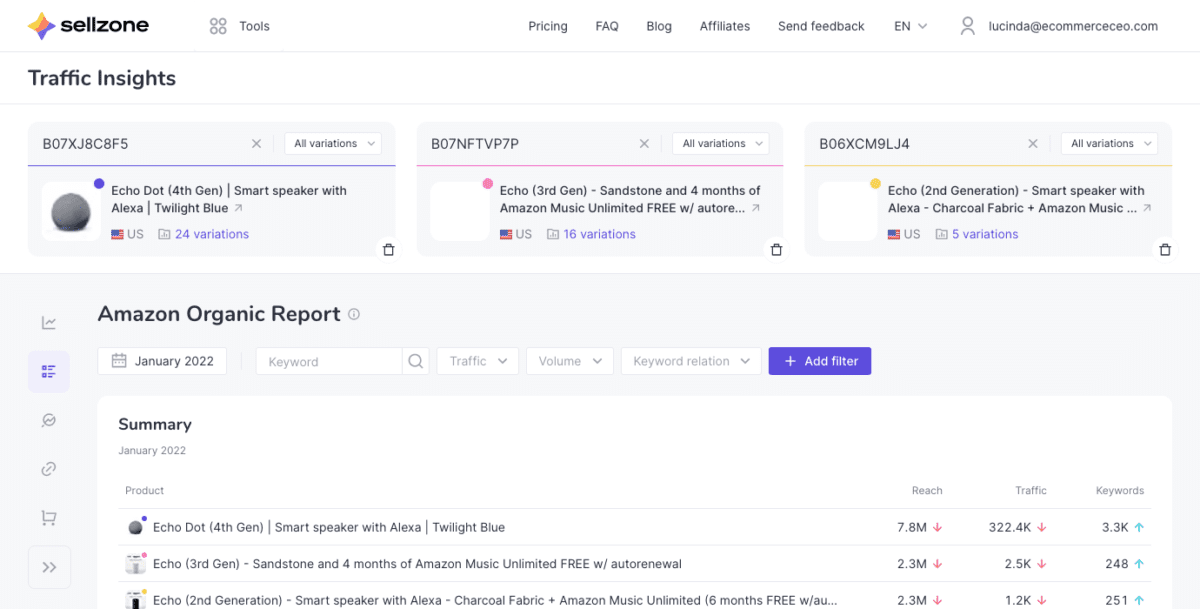Open user account lucinda@ecommerceceo.com
This screenshot has width=1200, height=609.
click(x=1073, y=26)
